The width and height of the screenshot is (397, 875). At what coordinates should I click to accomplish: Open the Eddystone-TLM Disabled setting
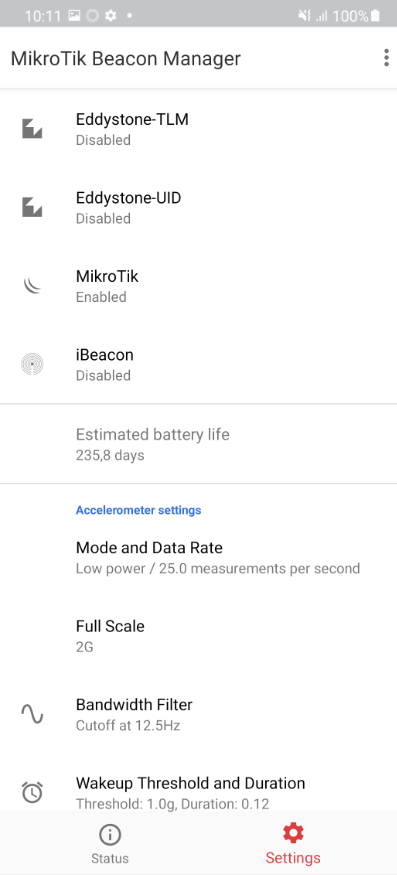coord(198,129)
